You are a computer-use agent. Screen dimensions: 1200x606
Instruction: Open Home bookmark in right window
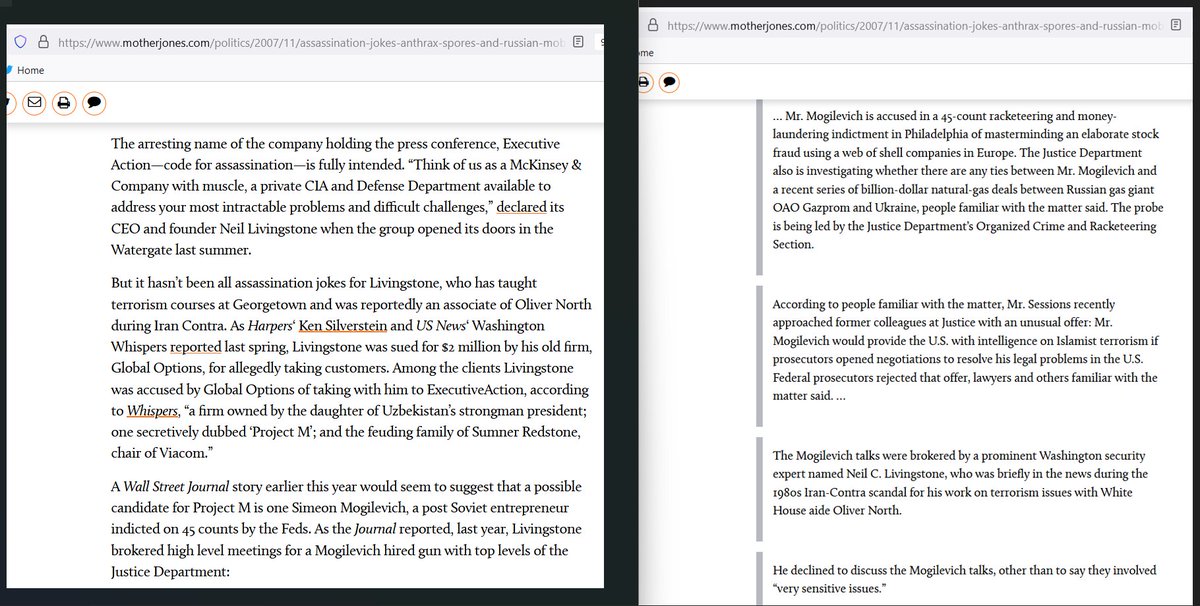tap(645, 52)
